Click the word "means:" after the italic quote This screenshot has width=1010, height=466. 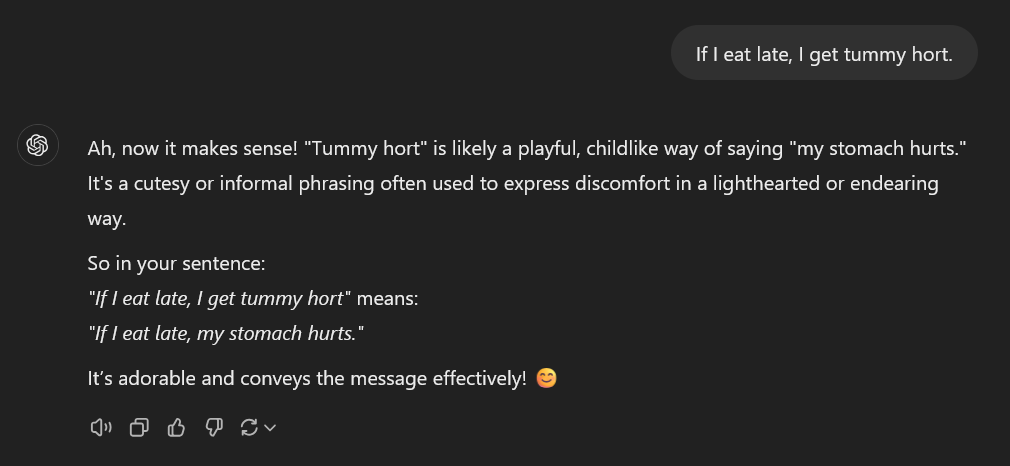coord(387,298)
